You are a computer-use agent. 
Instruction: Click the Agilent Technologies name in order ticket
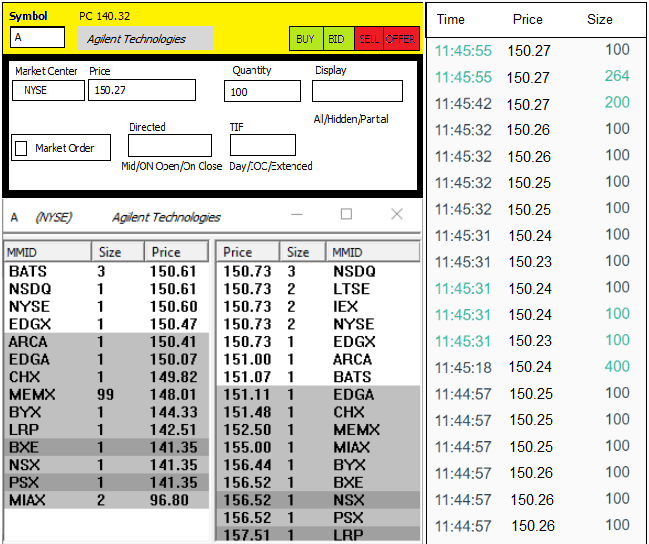[136, 39]
